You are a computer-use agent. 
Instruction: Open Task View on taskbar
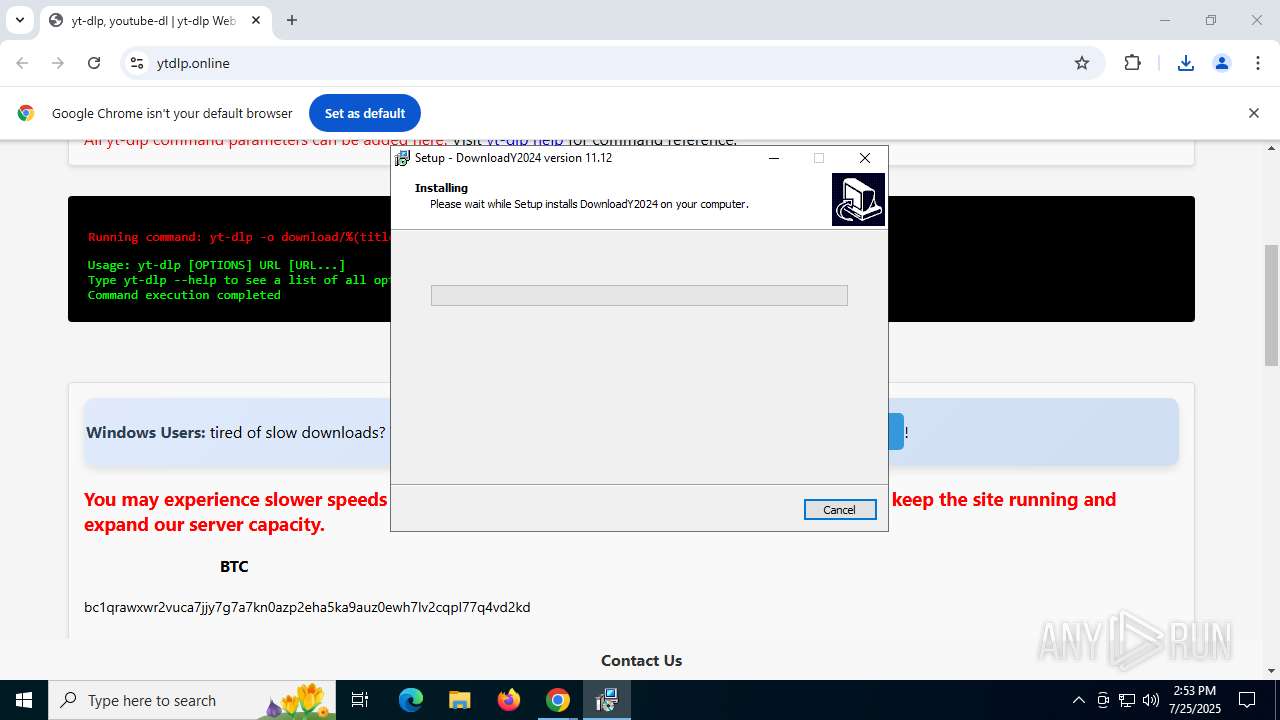point(360,700)
